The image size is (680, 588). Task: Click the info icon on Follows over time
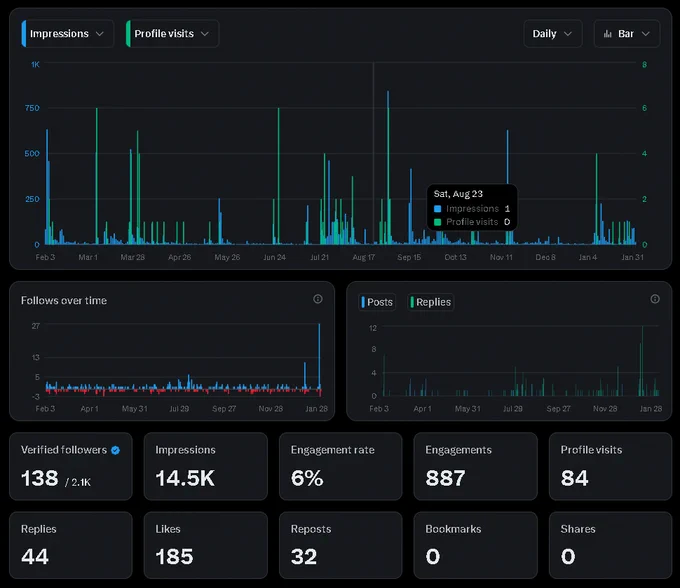coord(318,299)
